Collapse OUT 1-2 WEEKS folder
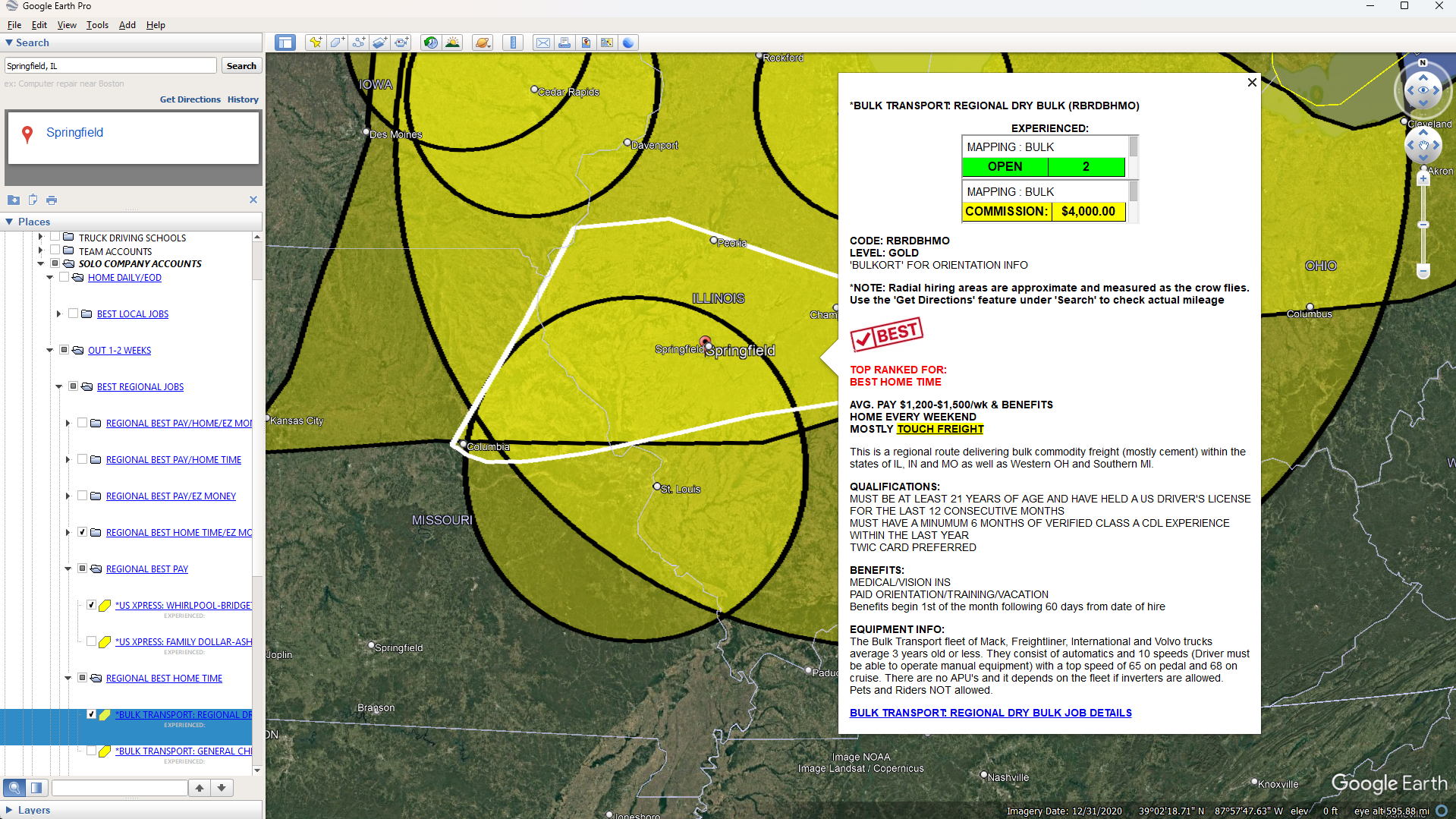Viewport: 1456px width, 819px height. coord(49,350)
